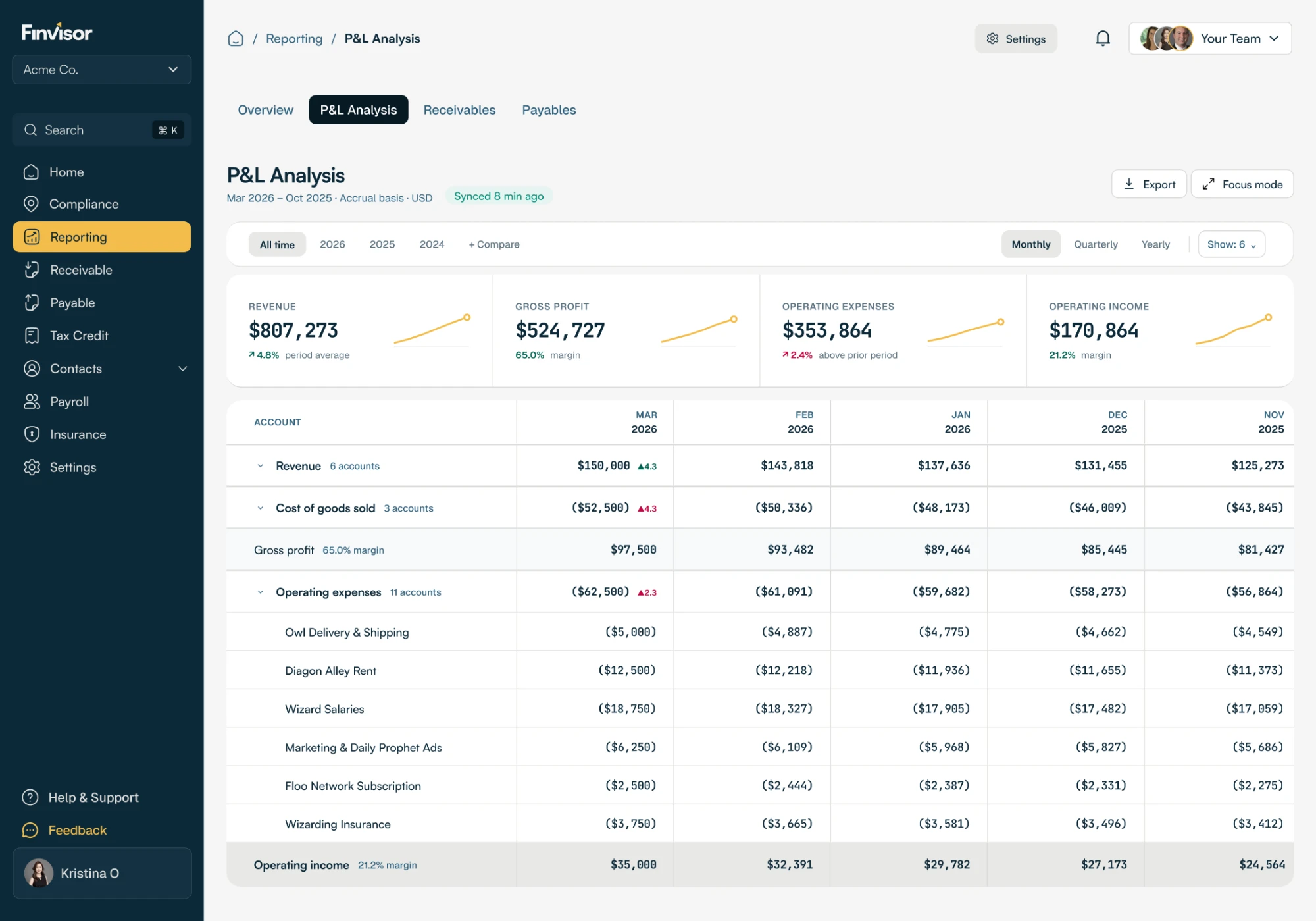Open the Show: 6 dropdown
Image resolution: width=1316 pixels, height=921 pixels.
pyautogui.click(x=1231, y=244)
